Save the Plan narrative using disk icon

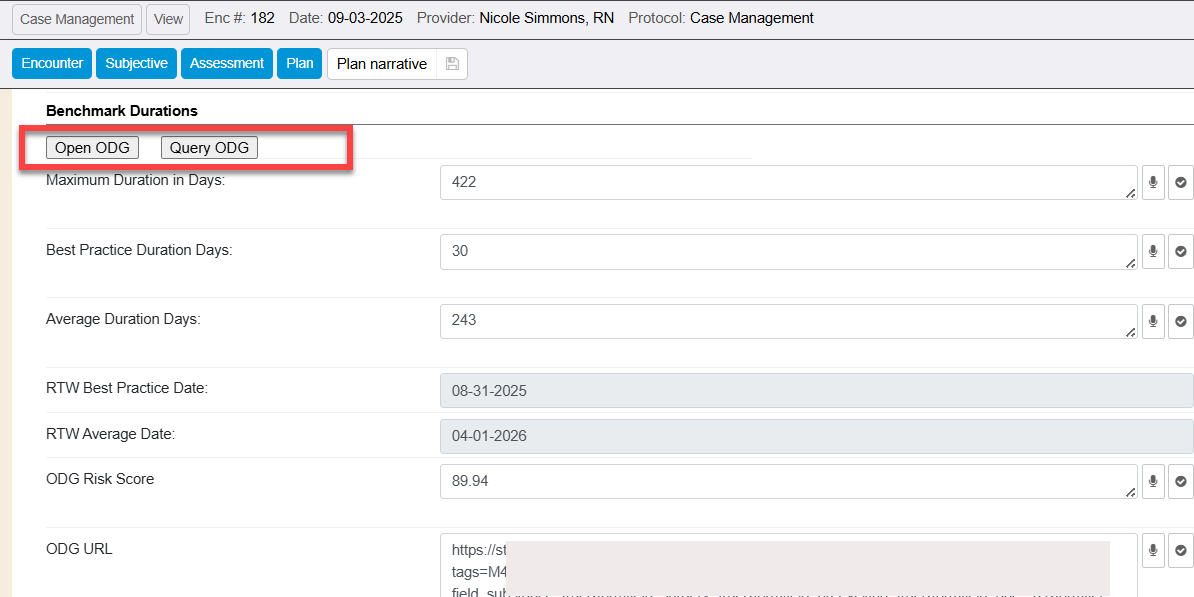coord(452,64)
